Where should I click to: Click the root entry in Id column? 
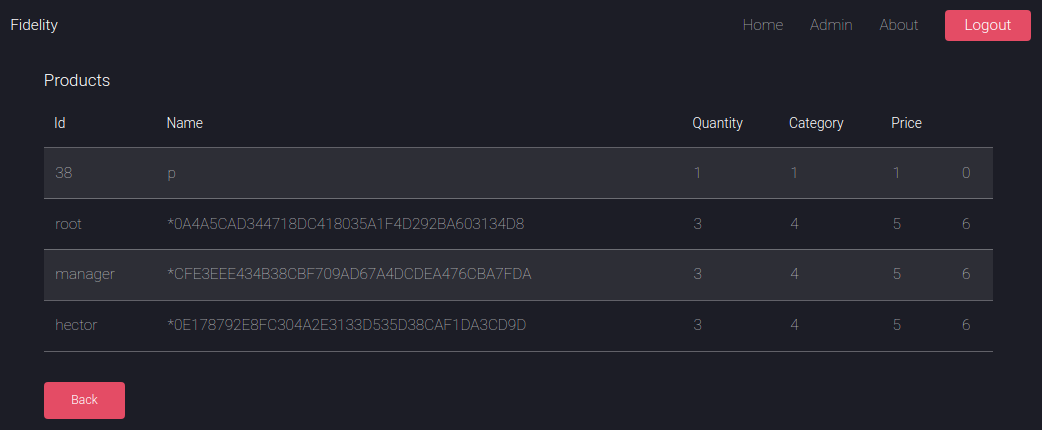coord(69,224)
